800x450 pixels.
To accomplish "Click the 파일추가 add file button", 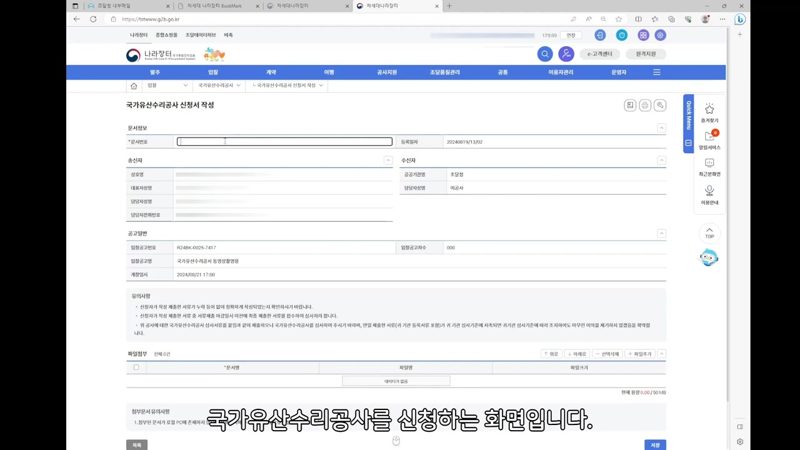I will [640, 354].
